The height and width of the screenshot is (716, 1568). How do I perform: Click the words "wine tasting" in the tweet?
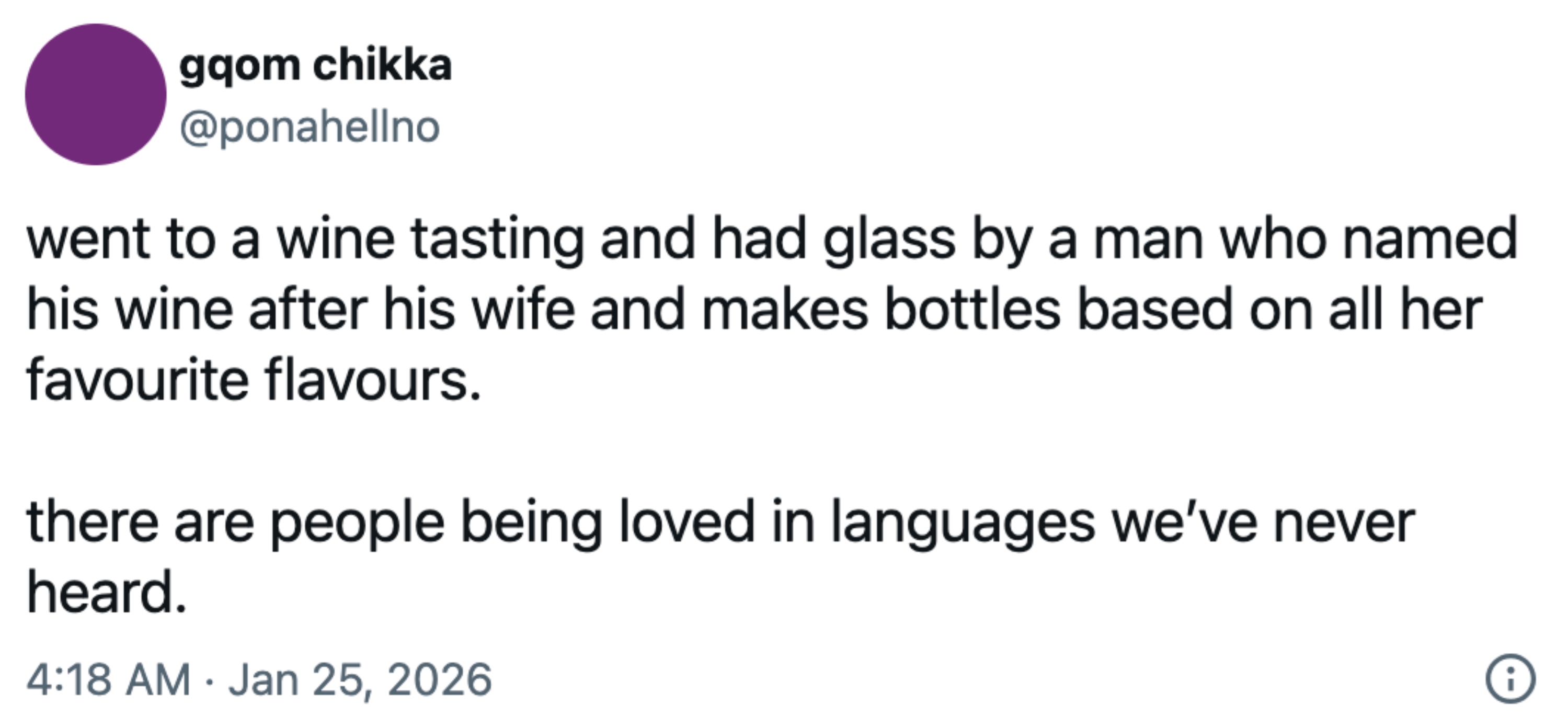[430, 238]
